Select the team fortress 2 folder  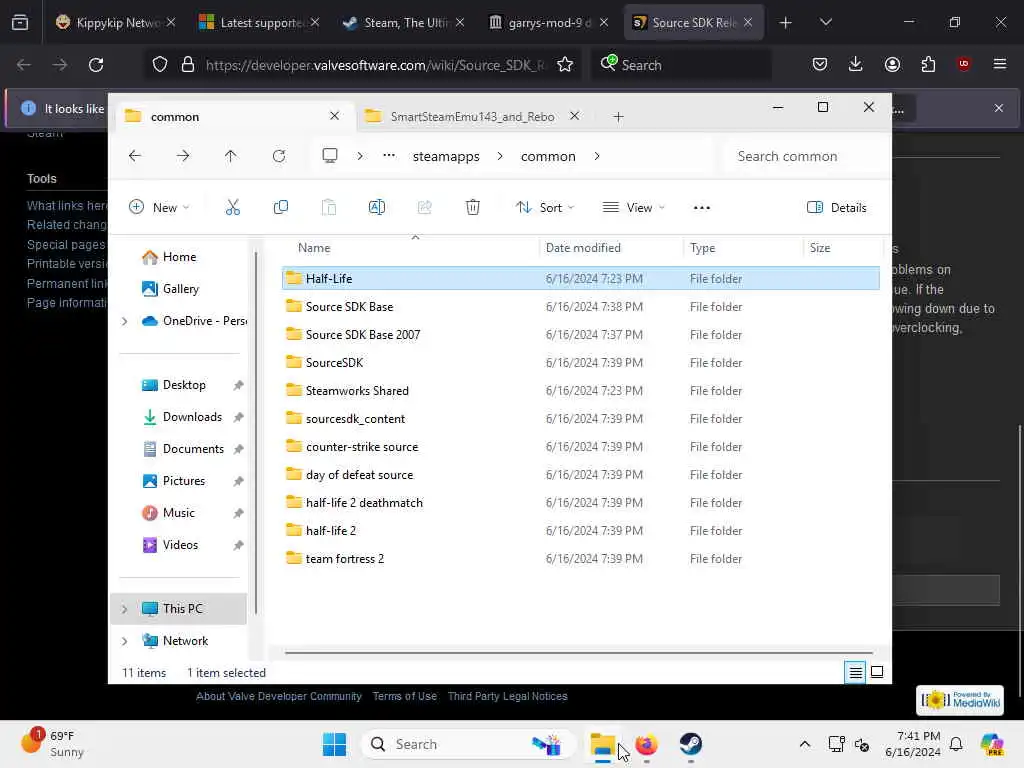pos(581,558)
